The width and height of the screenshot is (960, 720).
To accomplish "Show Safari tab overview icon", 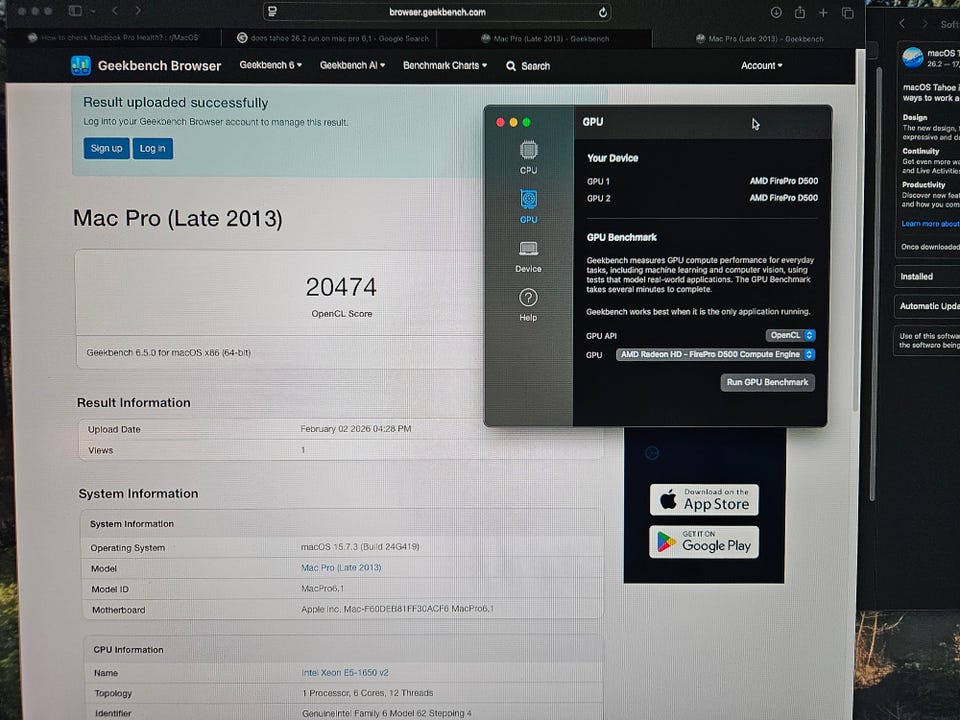I will coord(847,12).
